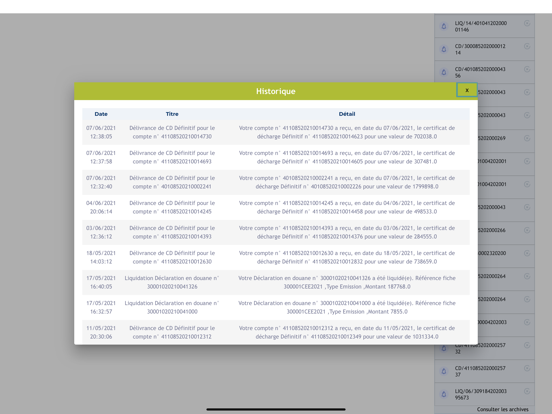Select the date 11/05/2021 20:30:06
Screen dimensions: 552x414
(x=101, y=332)
